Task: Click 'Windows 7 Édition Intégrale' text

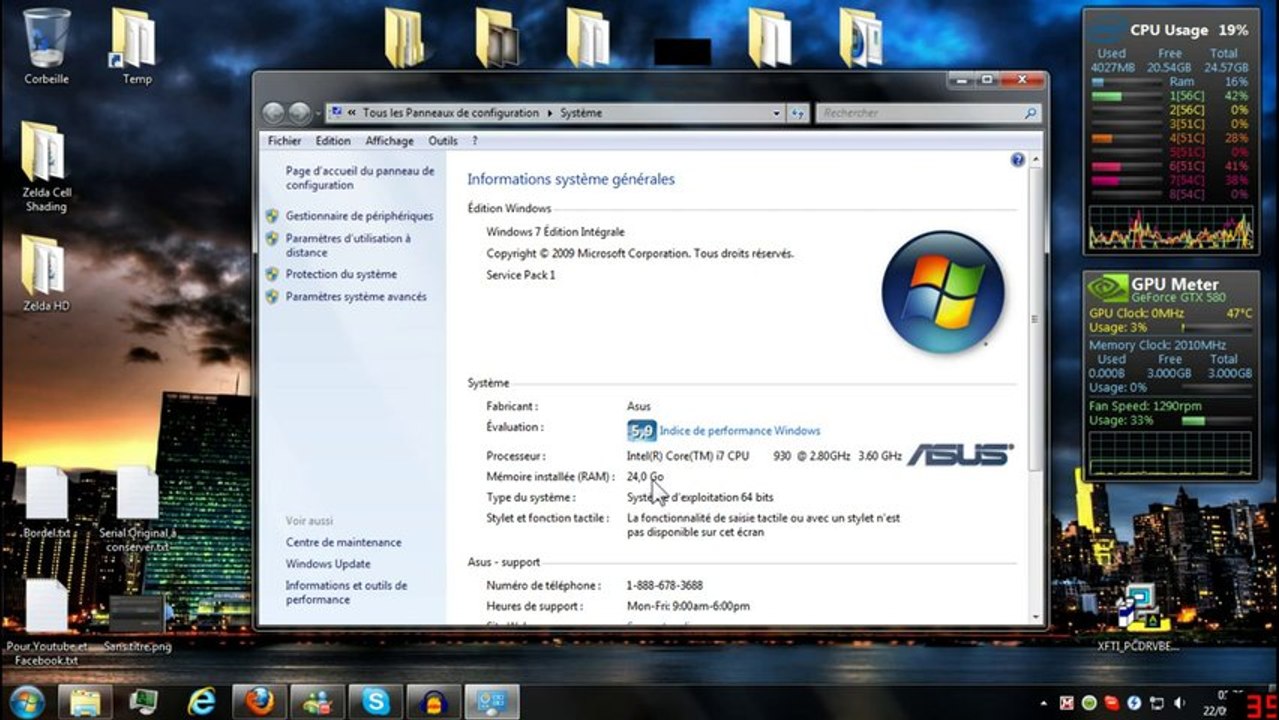Action: [555, 232]
